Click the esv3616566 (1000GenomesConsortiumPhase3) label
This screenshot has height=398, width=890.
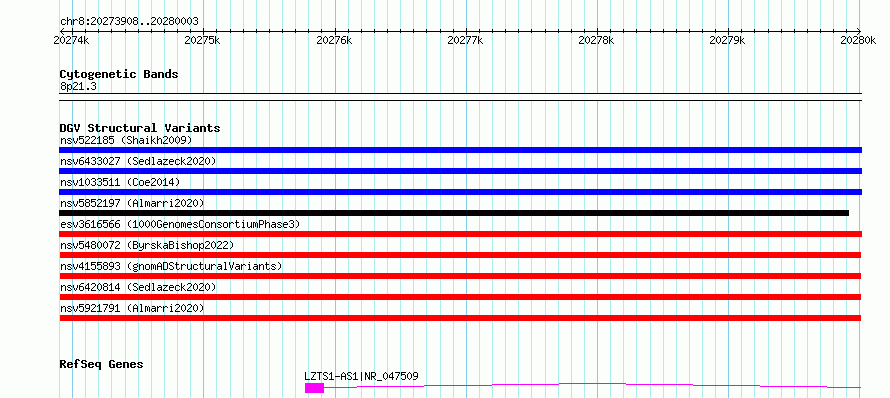coord(180,224)
